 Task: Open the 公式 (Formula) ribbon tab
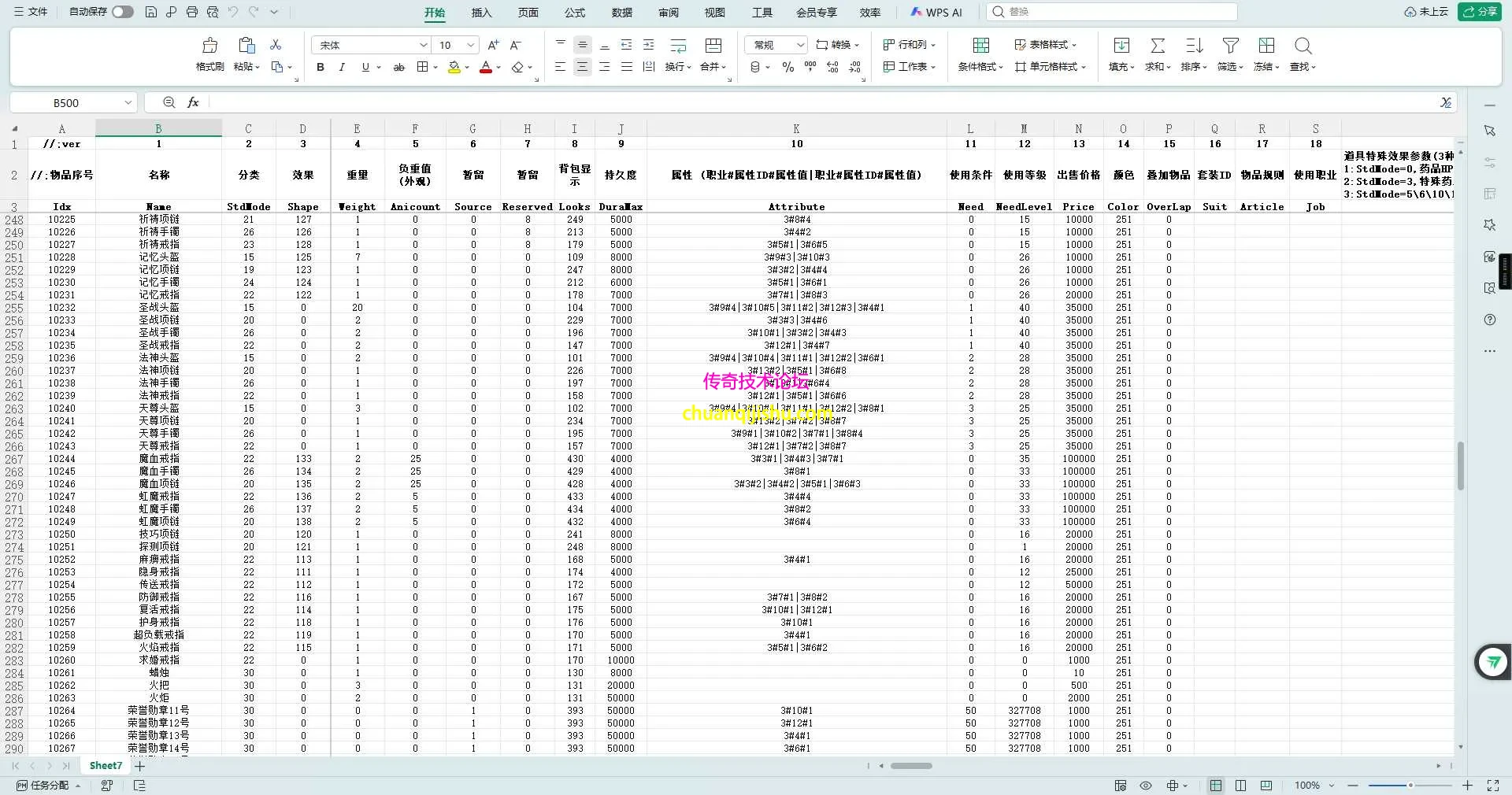(575, 13)
